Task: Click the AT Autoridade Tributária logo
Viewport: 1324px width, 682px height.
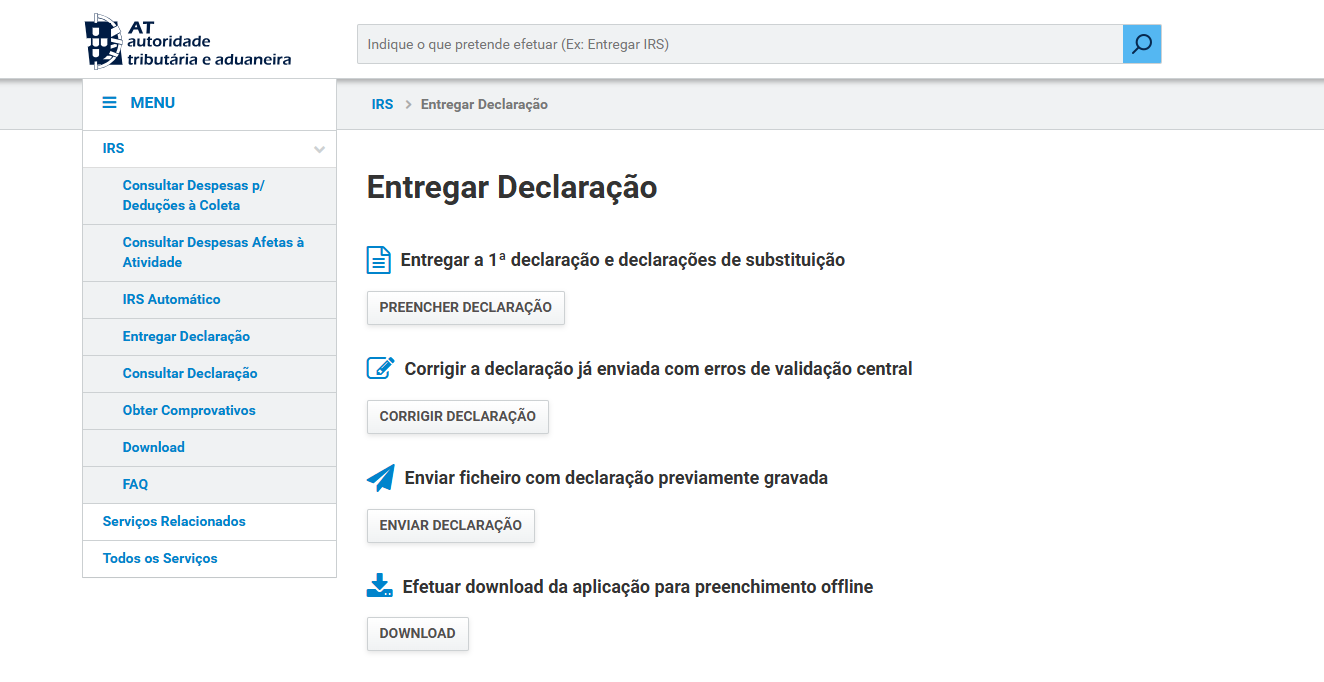Action: (x=188, y=42)
